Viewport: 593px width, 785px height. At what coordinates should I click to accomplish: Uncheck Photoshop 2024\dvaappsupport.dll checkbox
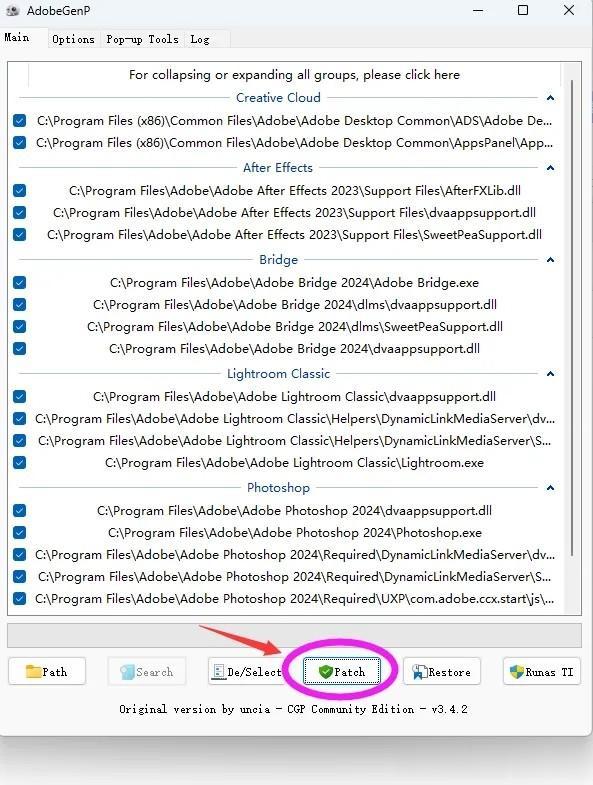point(20,511)
